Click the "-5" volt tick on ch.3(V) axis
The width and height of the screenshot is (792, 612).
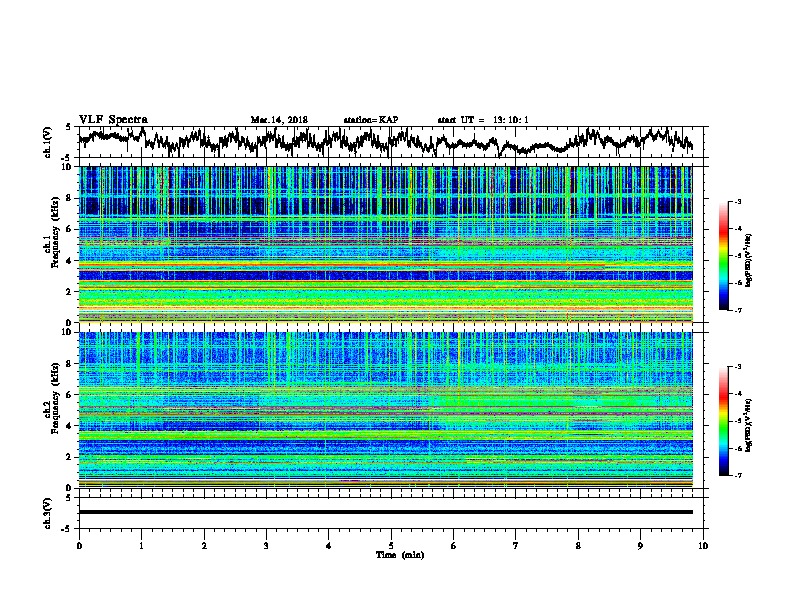(67, 529)
